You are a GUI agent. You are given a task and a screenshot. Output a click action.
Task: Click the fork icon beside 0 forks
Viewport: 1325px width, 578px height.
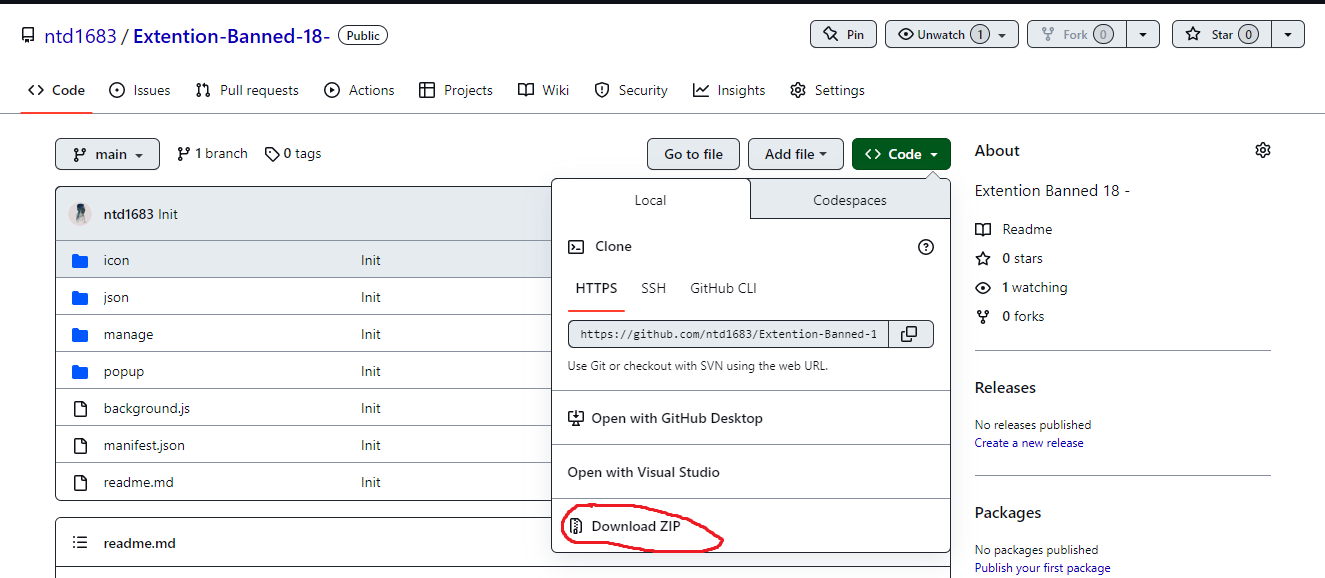(983, 316)
